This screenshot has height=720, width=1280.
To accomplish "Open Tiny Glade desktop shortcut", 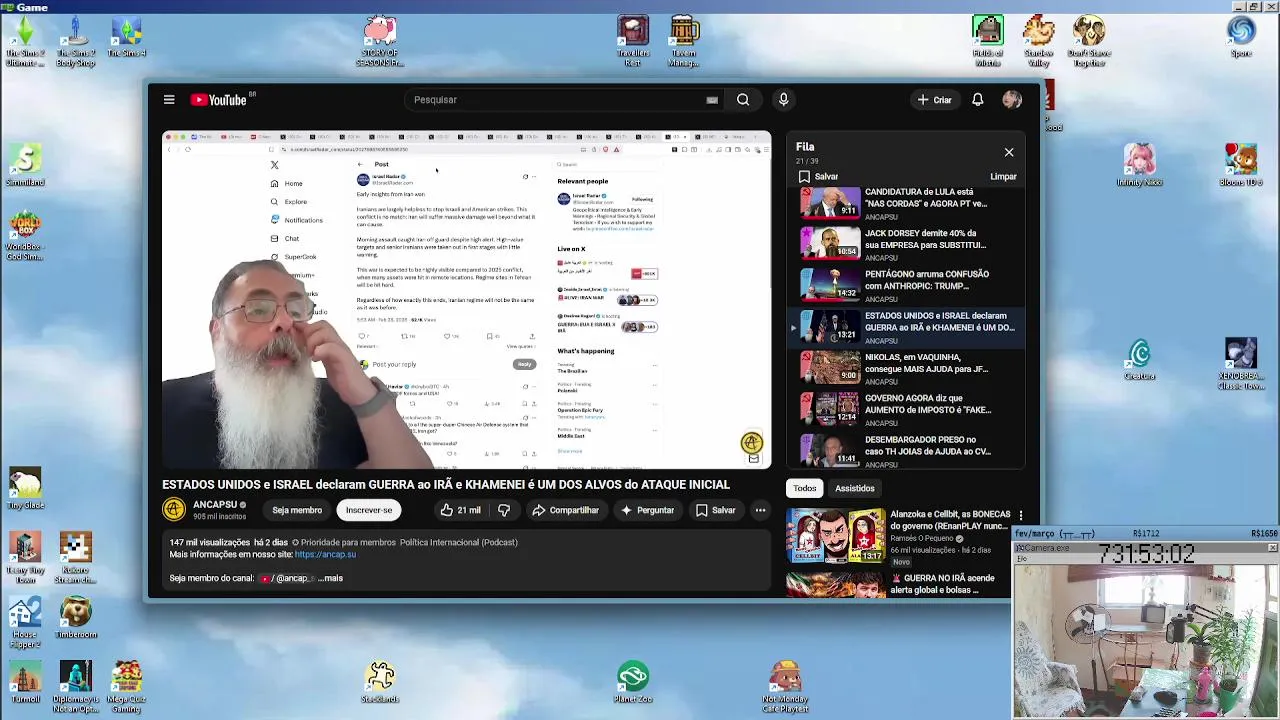I will pyautogui.click(x=25, y=489).
